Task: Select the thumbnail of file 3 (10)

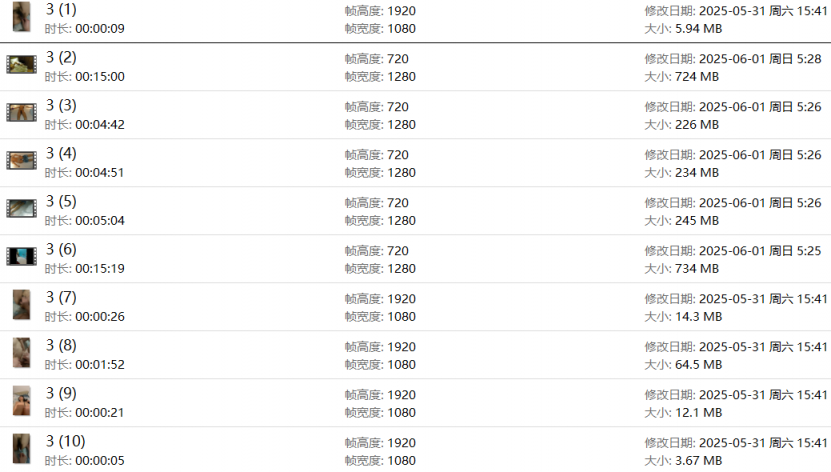Action: (21, 449)
